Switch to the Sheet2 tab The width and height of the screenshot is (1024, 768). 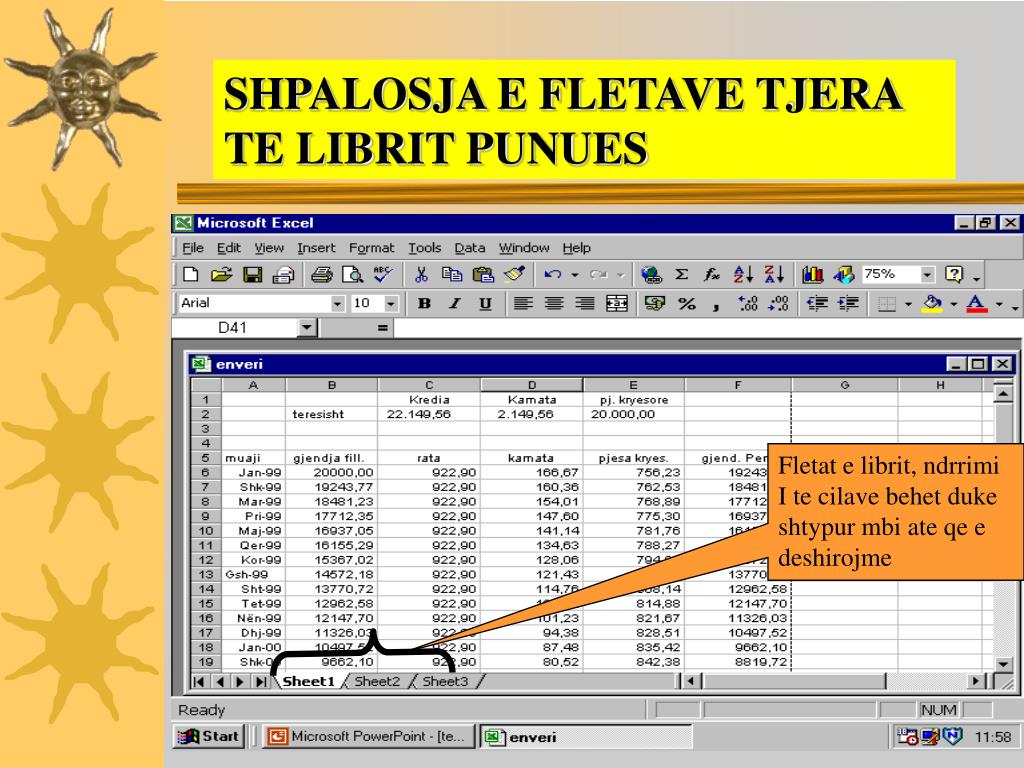point(377,681)
